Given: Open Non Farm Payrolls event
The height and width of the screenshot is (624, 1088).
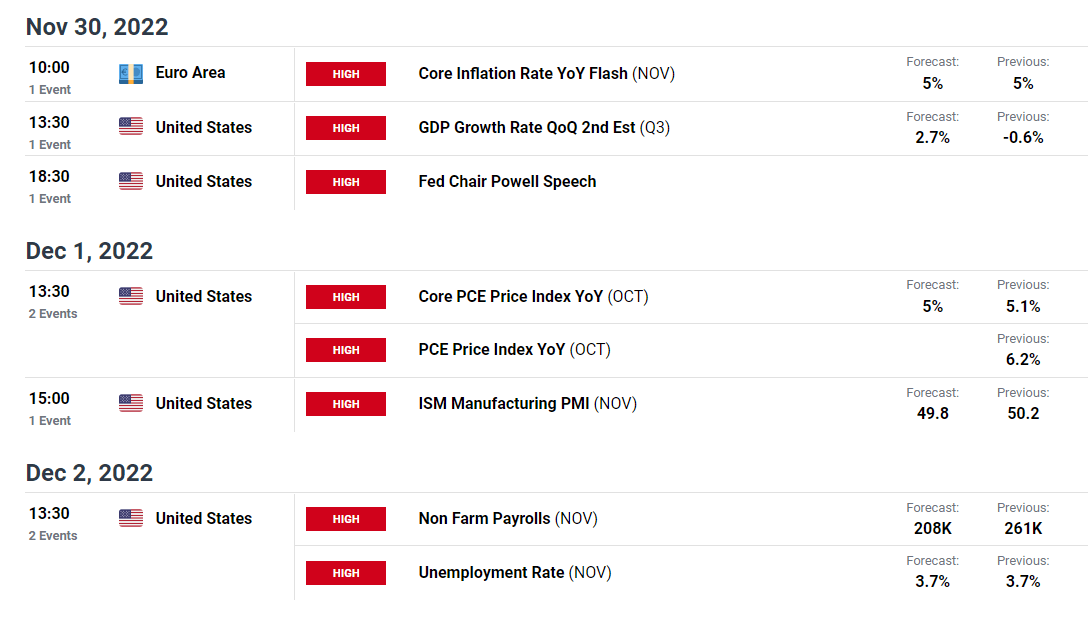Looking at the screenshot, I should [x=508, y=518].
